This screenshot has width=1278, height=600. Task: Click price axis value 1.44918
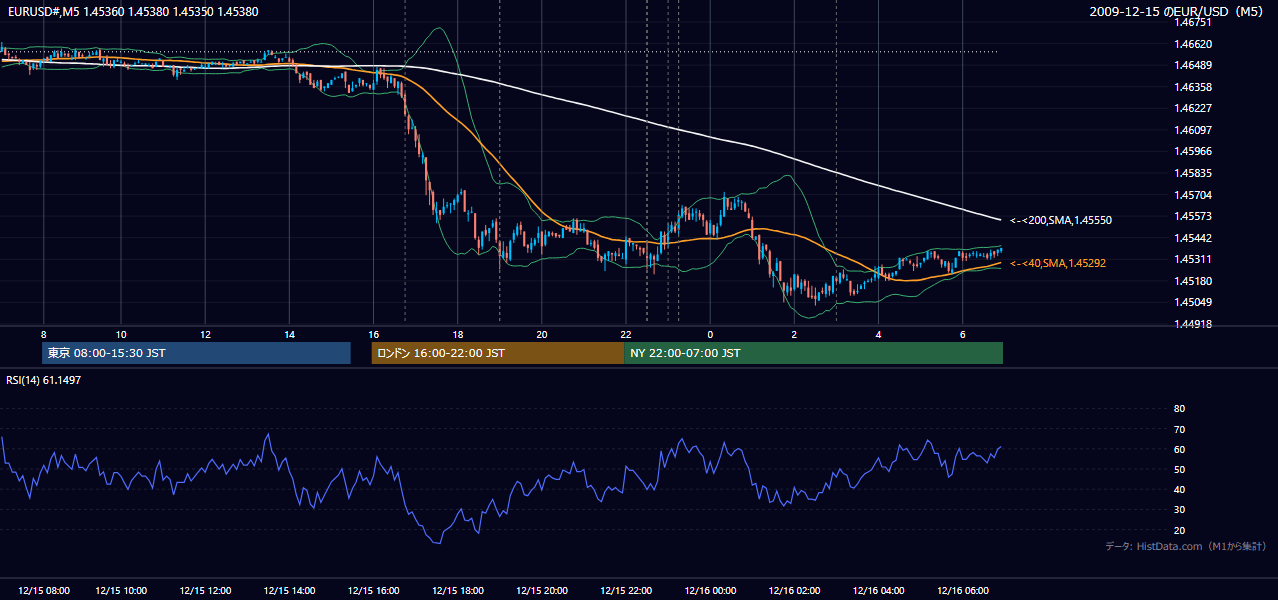pos(1193,324)
